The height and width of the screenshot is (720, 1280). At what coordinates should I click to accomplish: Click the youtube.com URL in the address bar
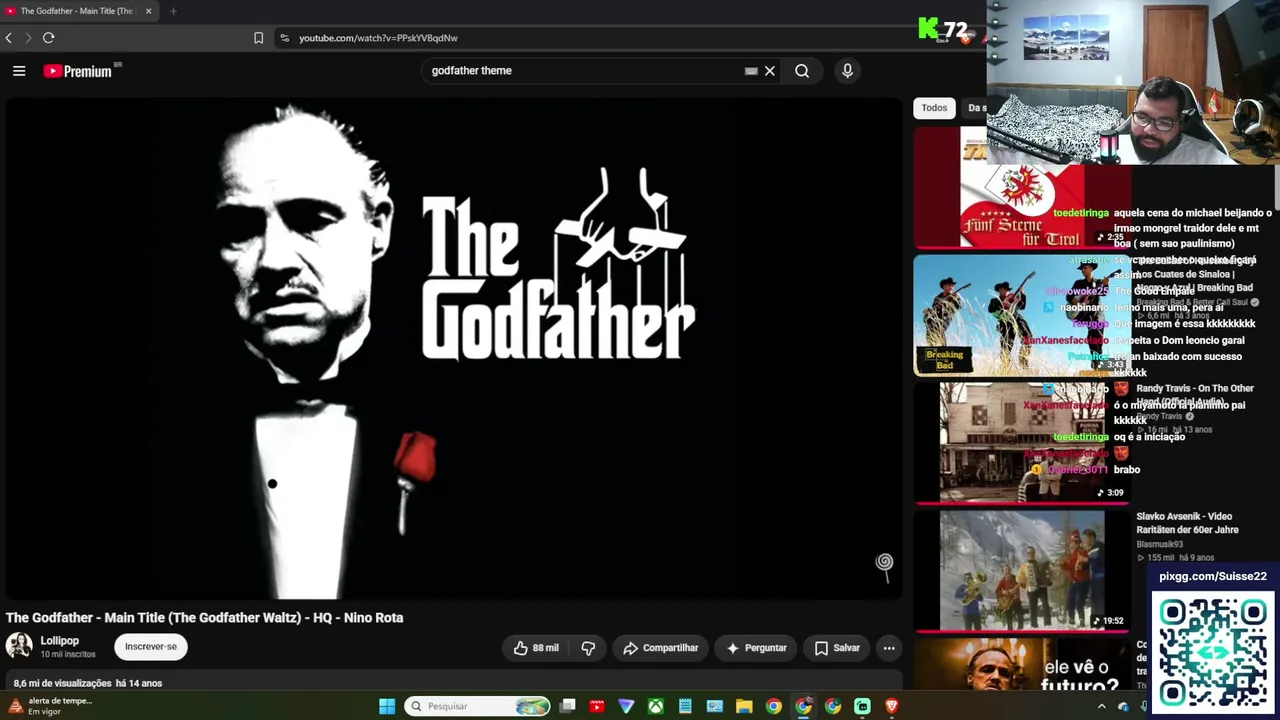378,38
